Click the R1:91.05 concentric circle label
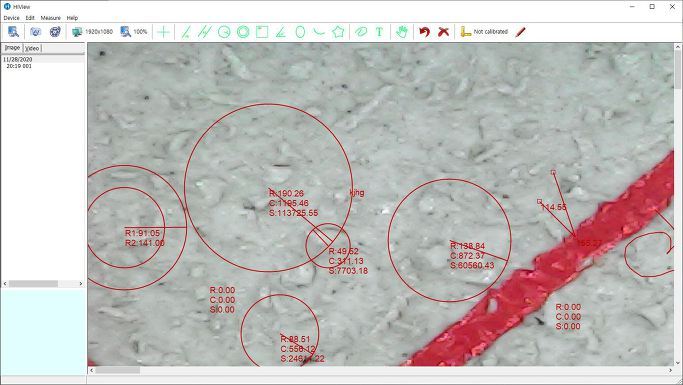The width and height of the screenshot is (683, 385). pos(142,233)
